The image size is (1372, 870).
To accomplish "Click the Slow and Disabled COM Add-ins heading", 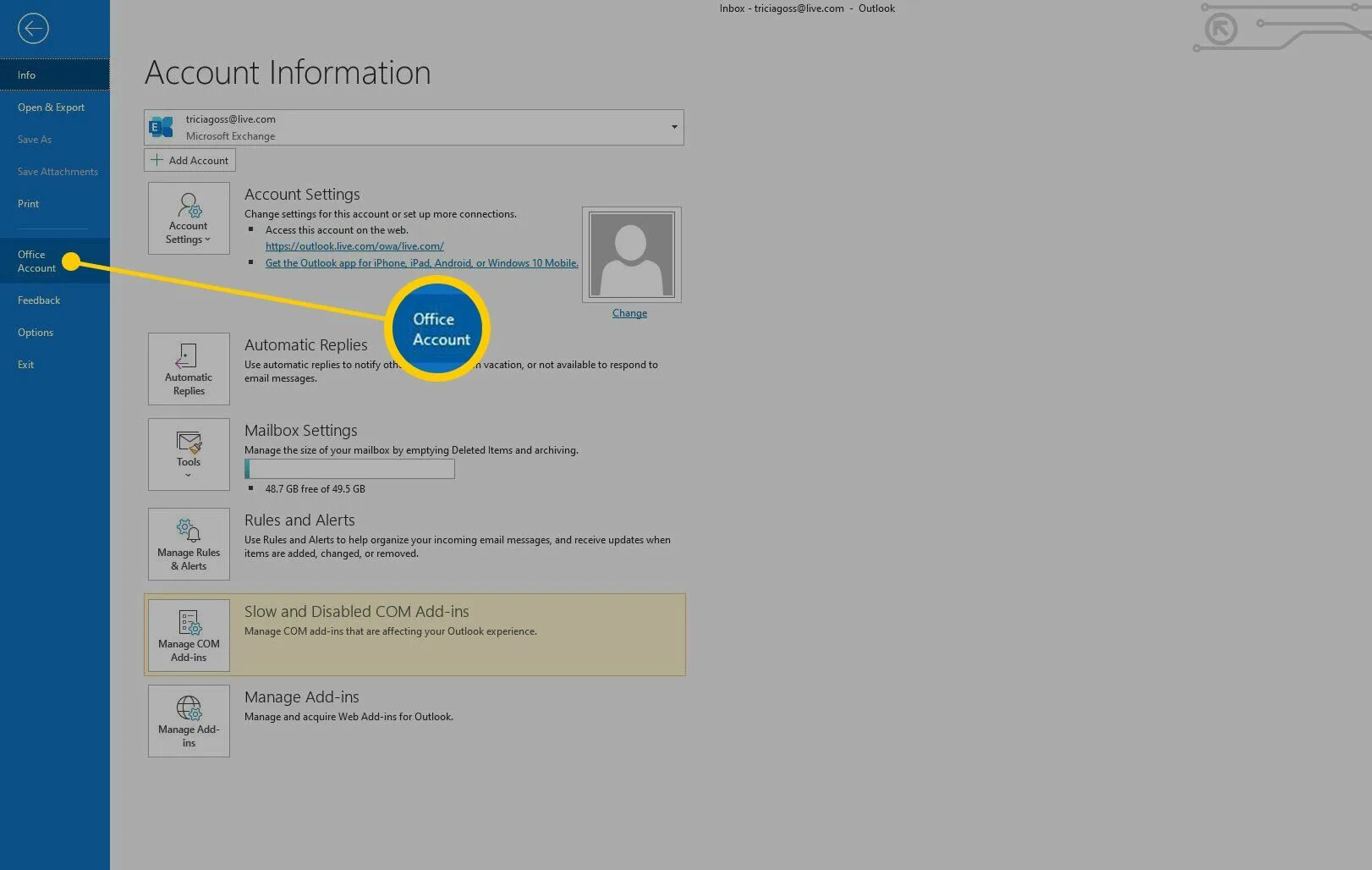I will [357, 611].
